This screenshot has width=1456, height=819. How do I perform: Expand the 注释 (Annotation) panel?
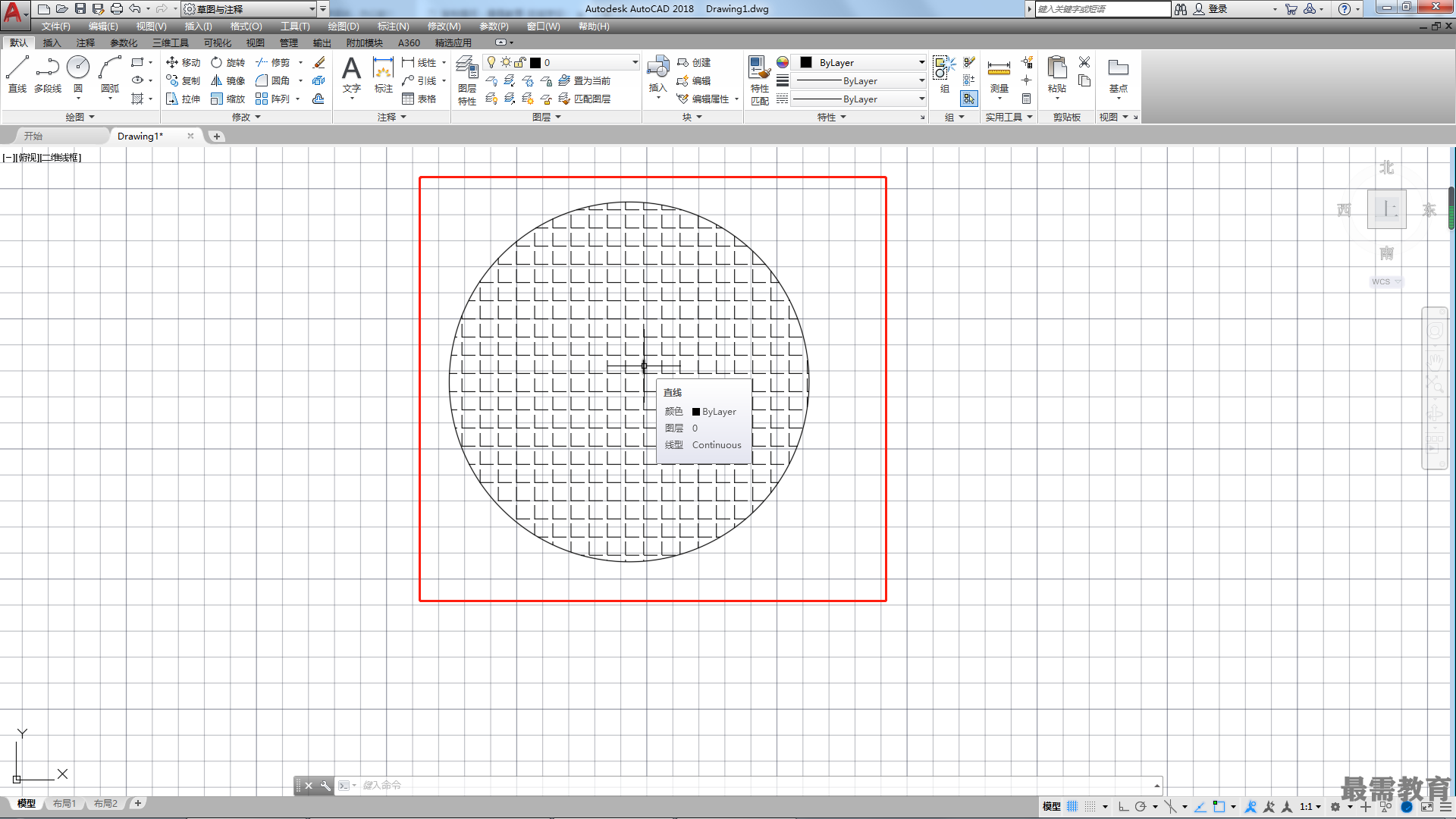392,117
